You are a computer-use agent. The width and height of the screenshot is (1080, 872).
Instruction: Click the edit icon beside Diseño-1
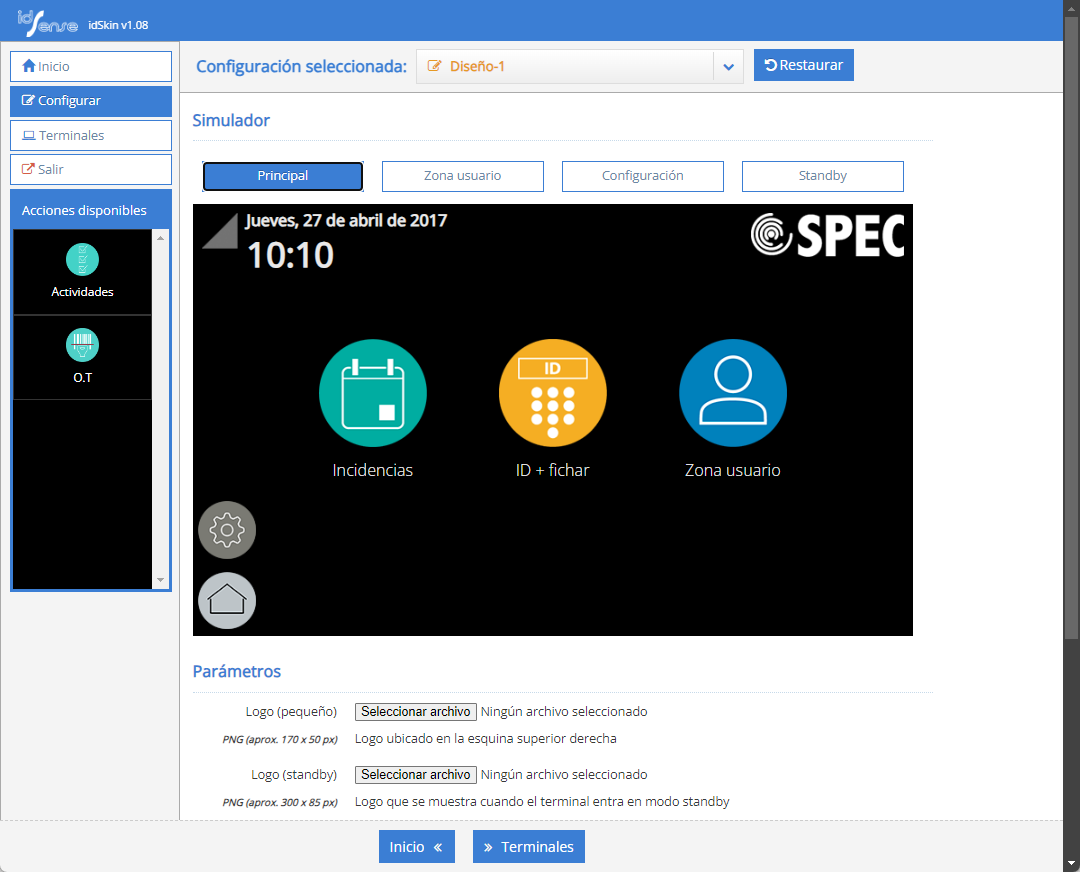[x=434, y=66]
